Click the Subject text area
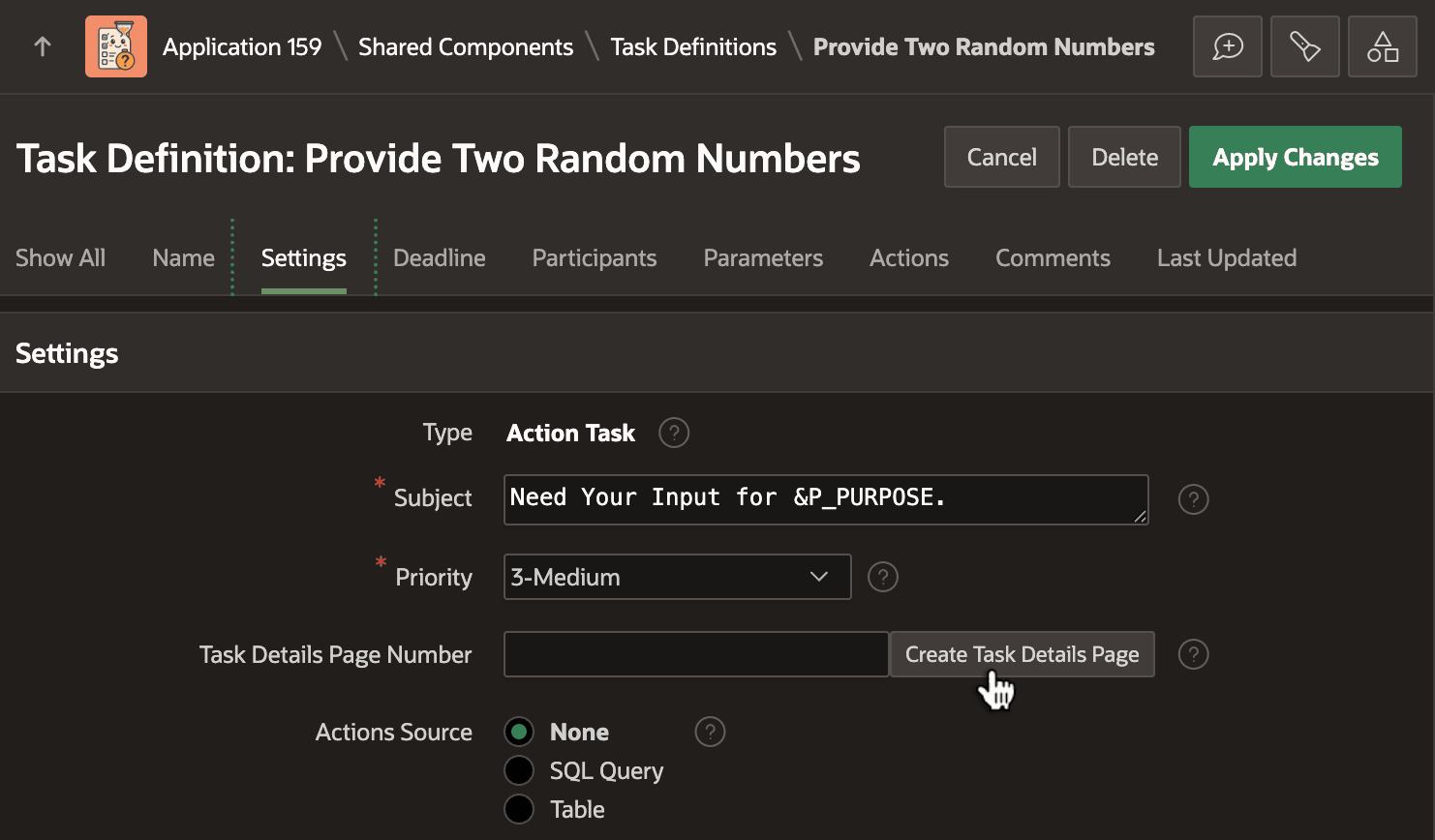Screen dimensions: 1435x840 click(826, 499)
